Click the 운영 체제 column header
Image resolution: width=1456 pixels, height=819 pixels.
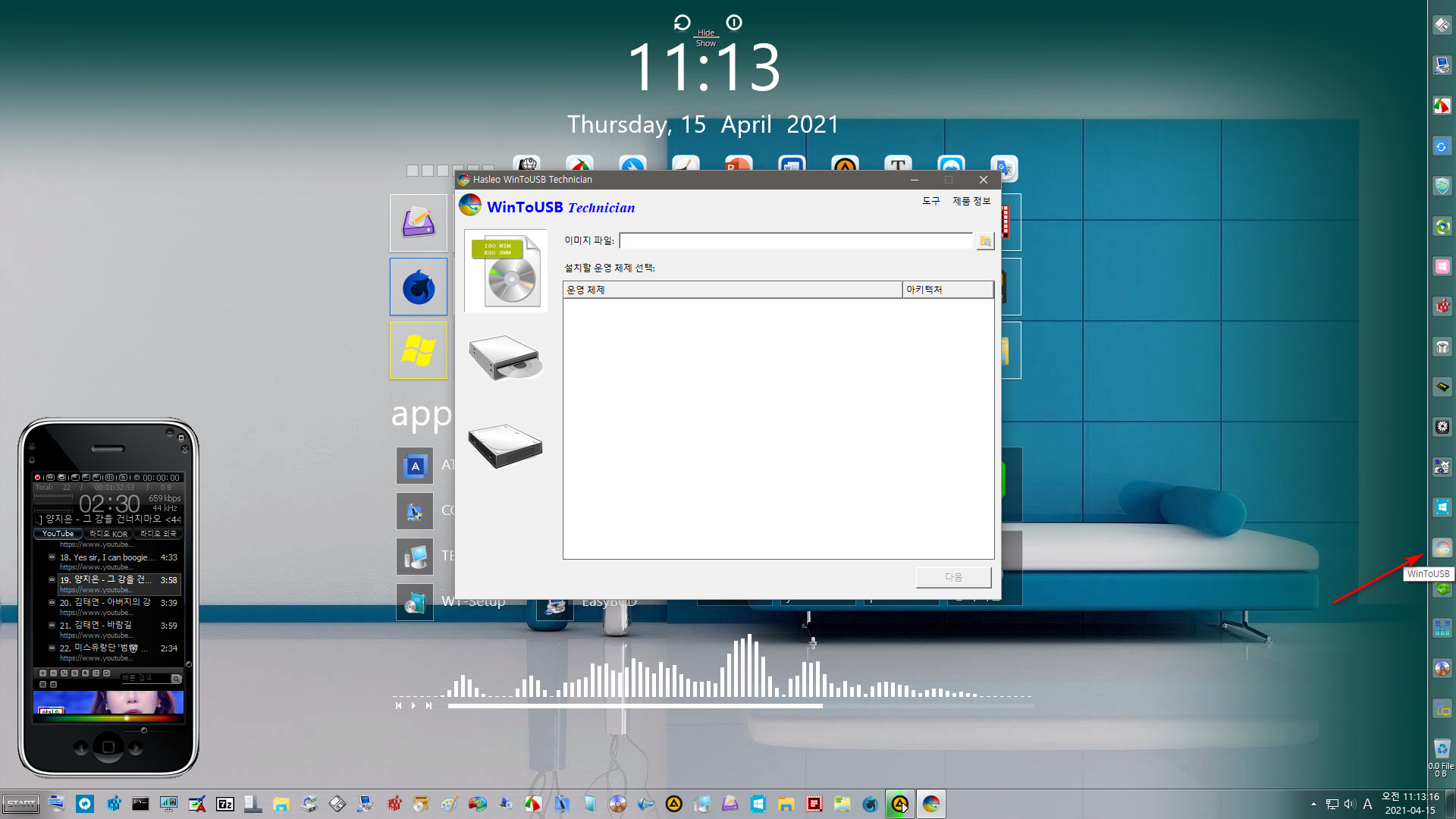click(x=733, y=290)
